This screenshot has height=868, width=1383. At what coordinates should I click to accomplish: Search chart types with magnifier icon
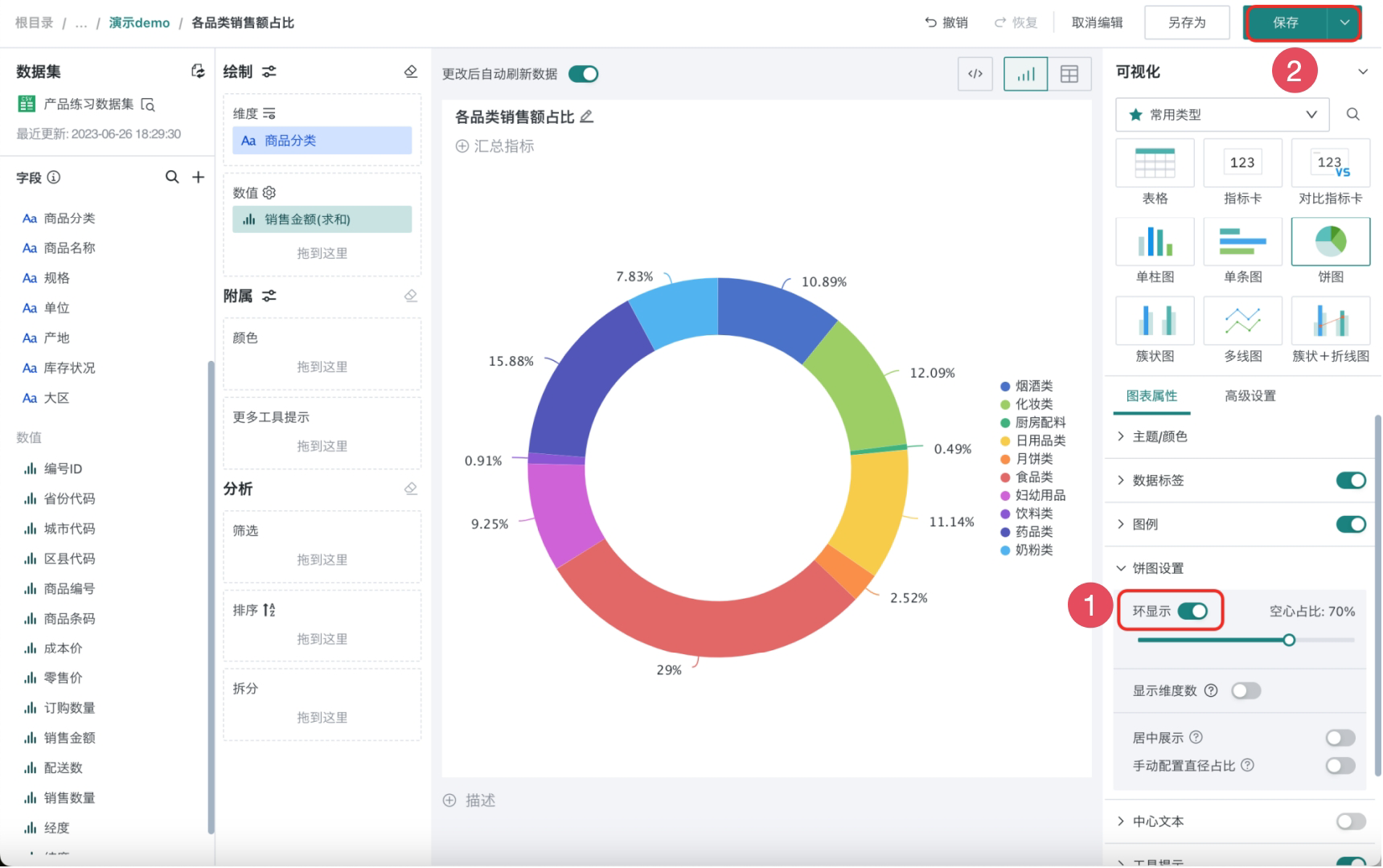[x=1353, y=114]
